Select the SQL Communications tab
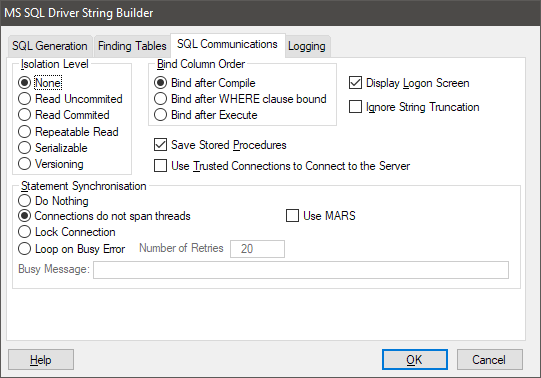This screenshot has height=378, width=541. coord(227,44)
